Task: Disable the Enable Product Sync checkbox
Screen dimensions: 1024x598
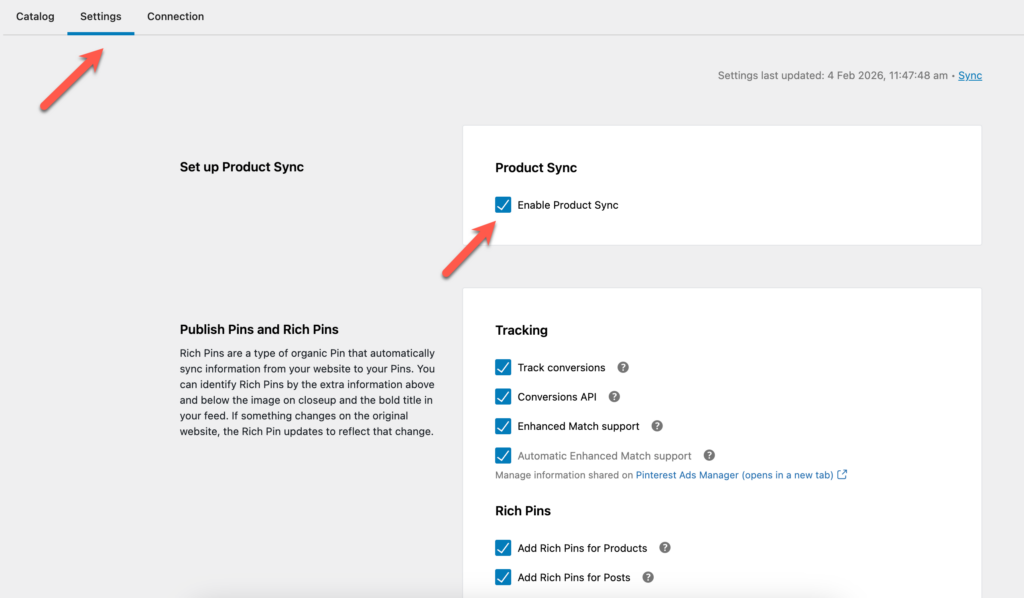Action: [x=502, y=204]
